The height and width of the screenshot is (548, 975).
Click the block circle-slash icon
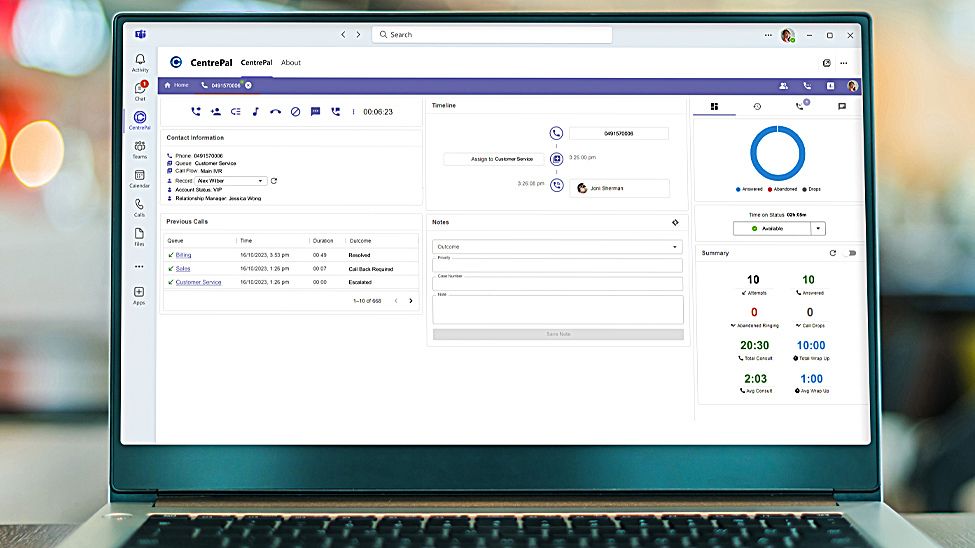tap(295, 111)
